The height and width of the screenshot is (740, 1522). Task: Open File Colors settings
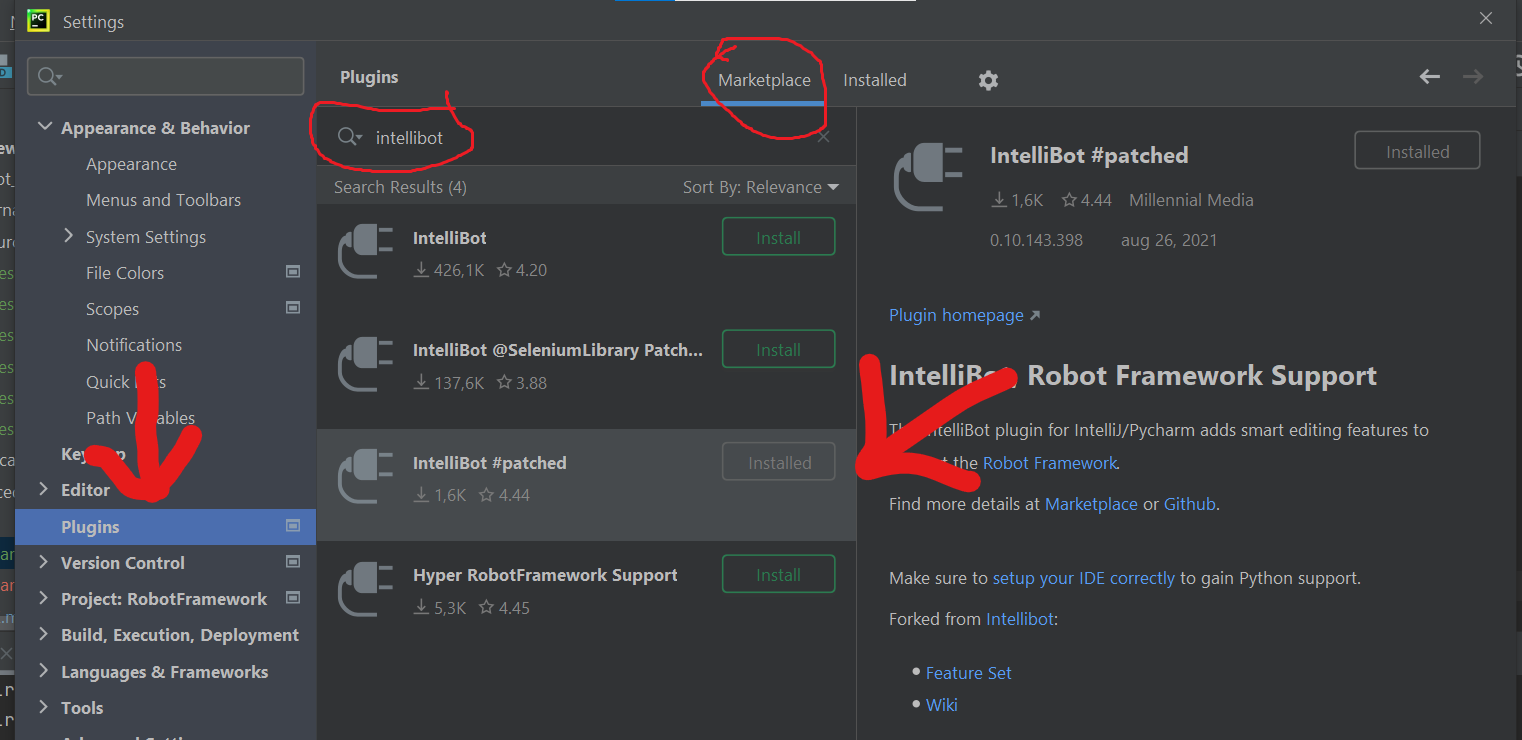pos(125,273)
